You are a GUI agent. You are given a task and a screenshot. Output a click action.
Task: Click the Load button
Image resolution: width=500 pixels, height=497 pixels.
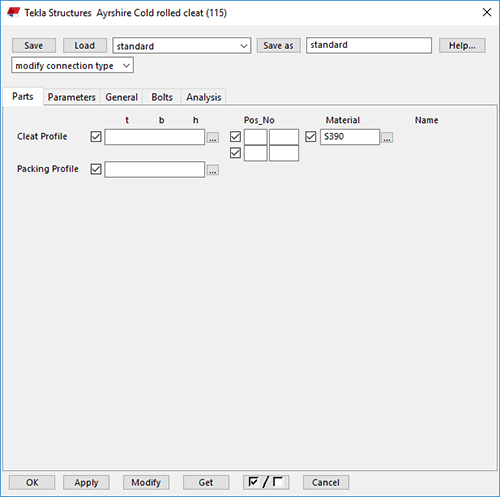[85, 45]
